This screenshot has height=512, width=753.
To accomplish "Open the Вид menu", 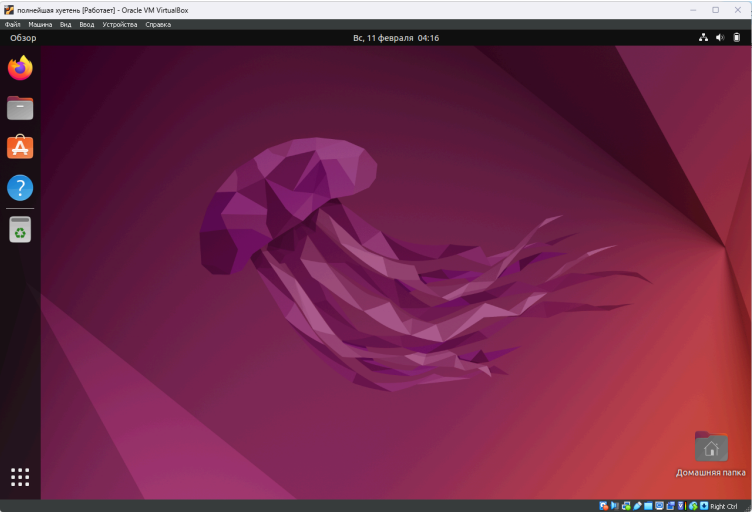I will point(65,24).
